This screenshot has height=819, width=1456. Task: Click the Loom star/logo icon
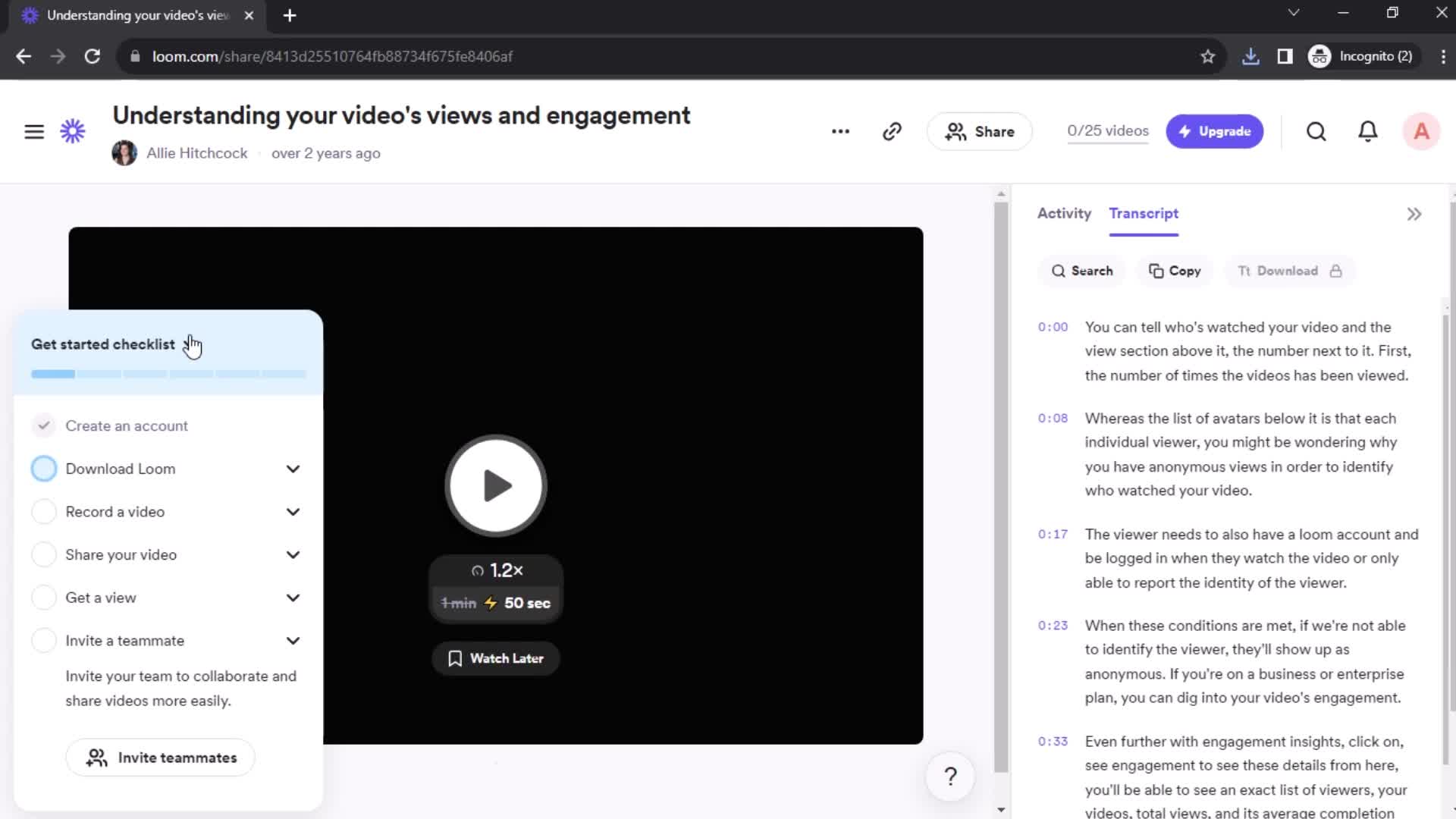coord(73,131)
